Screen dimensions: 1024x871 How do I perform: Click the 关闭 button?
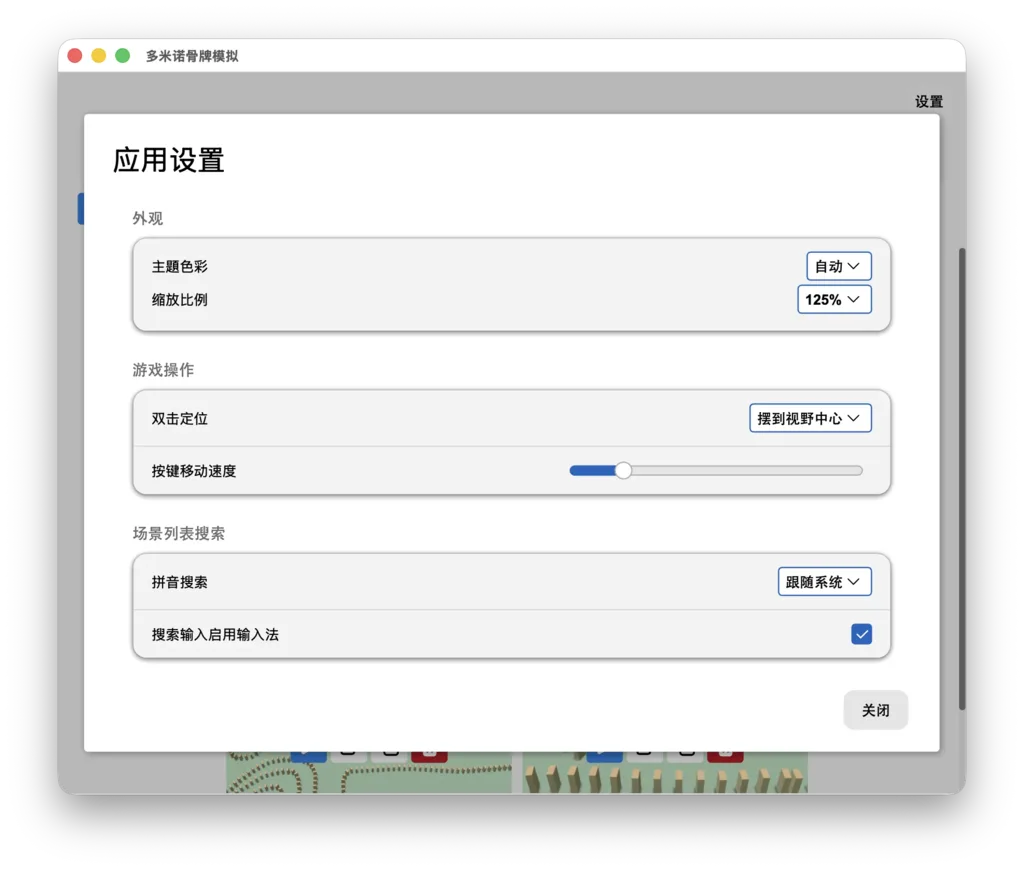[875, 710]
